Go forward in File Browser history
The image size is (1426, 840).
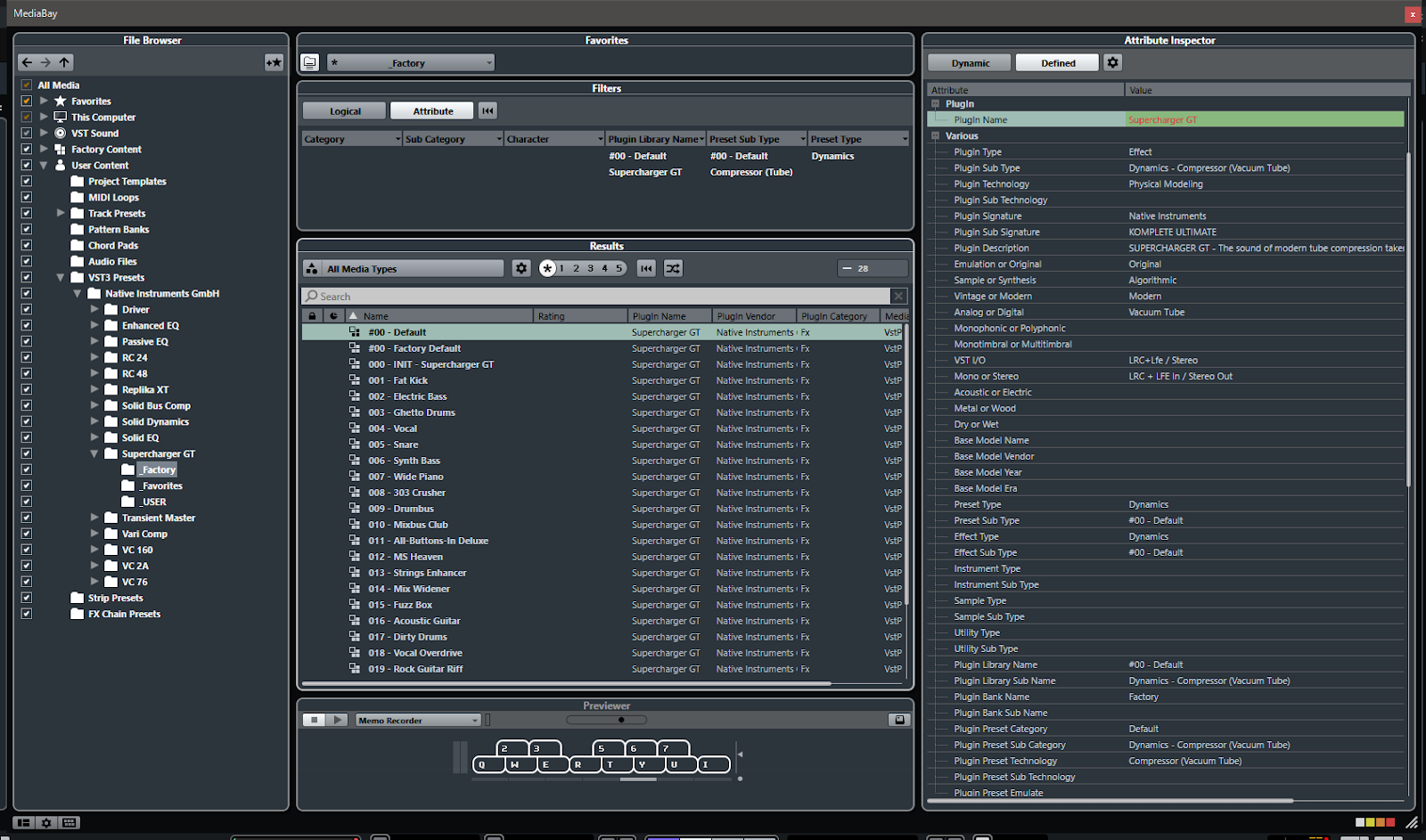45,62
